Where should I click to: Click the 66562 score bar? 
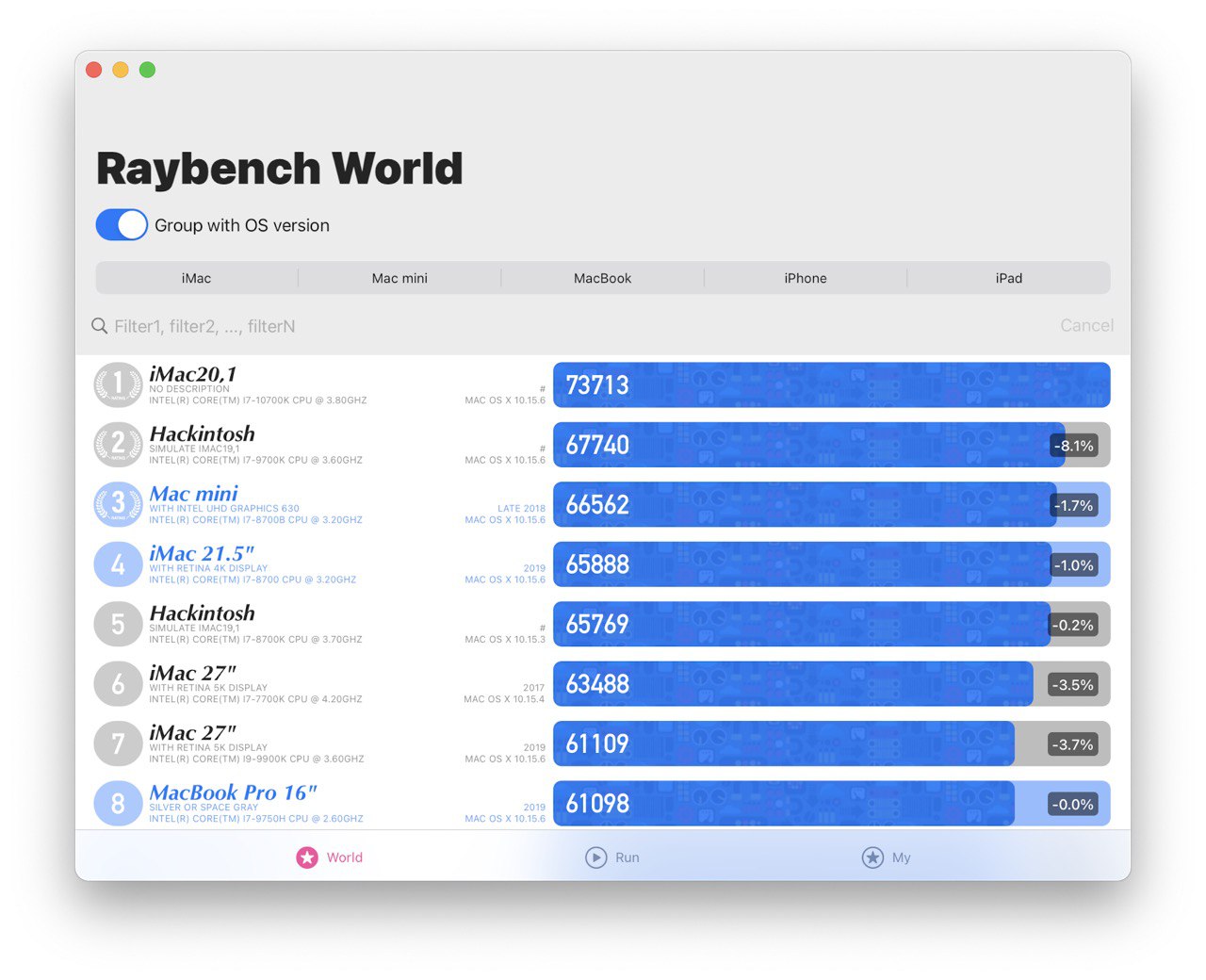832,504
